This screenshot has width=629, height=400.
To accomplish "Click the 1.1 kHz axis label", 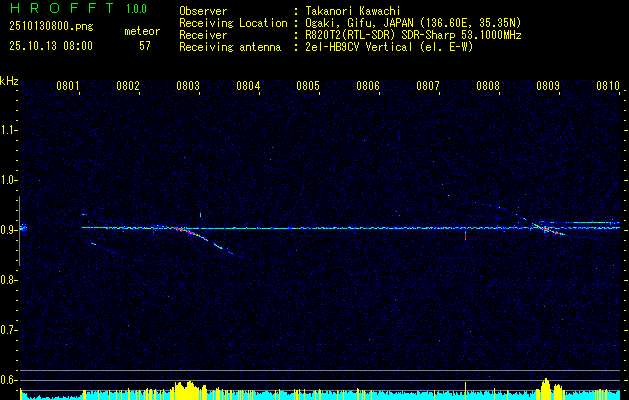I will point(8,130).
